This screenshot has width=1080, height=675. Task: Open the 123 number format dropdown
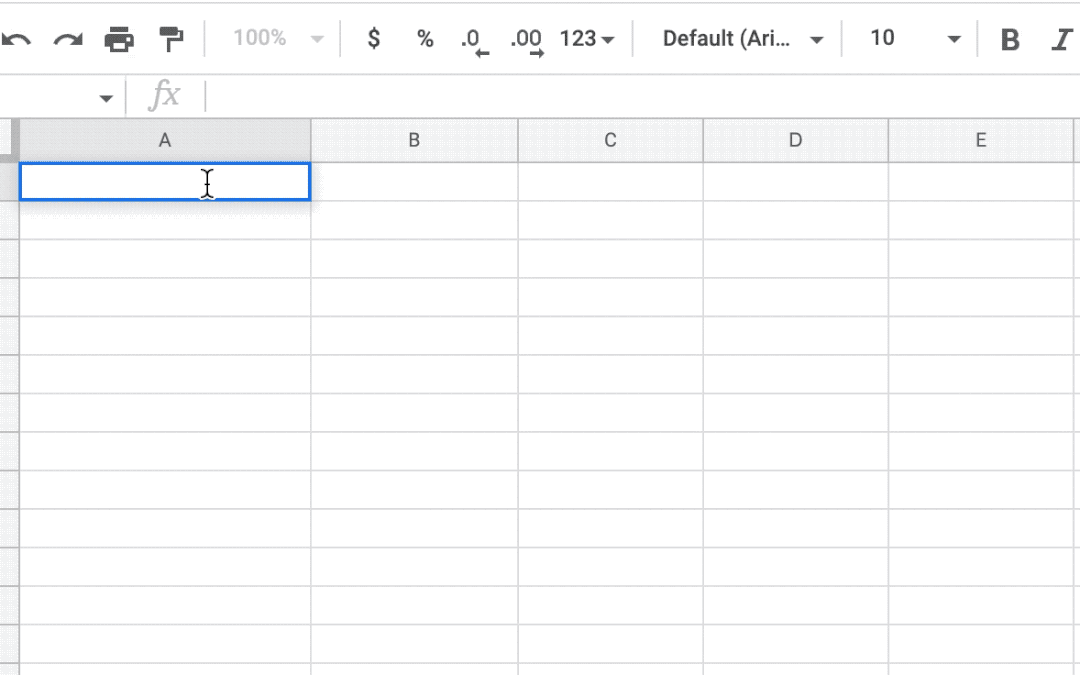[x=587, y=39]
